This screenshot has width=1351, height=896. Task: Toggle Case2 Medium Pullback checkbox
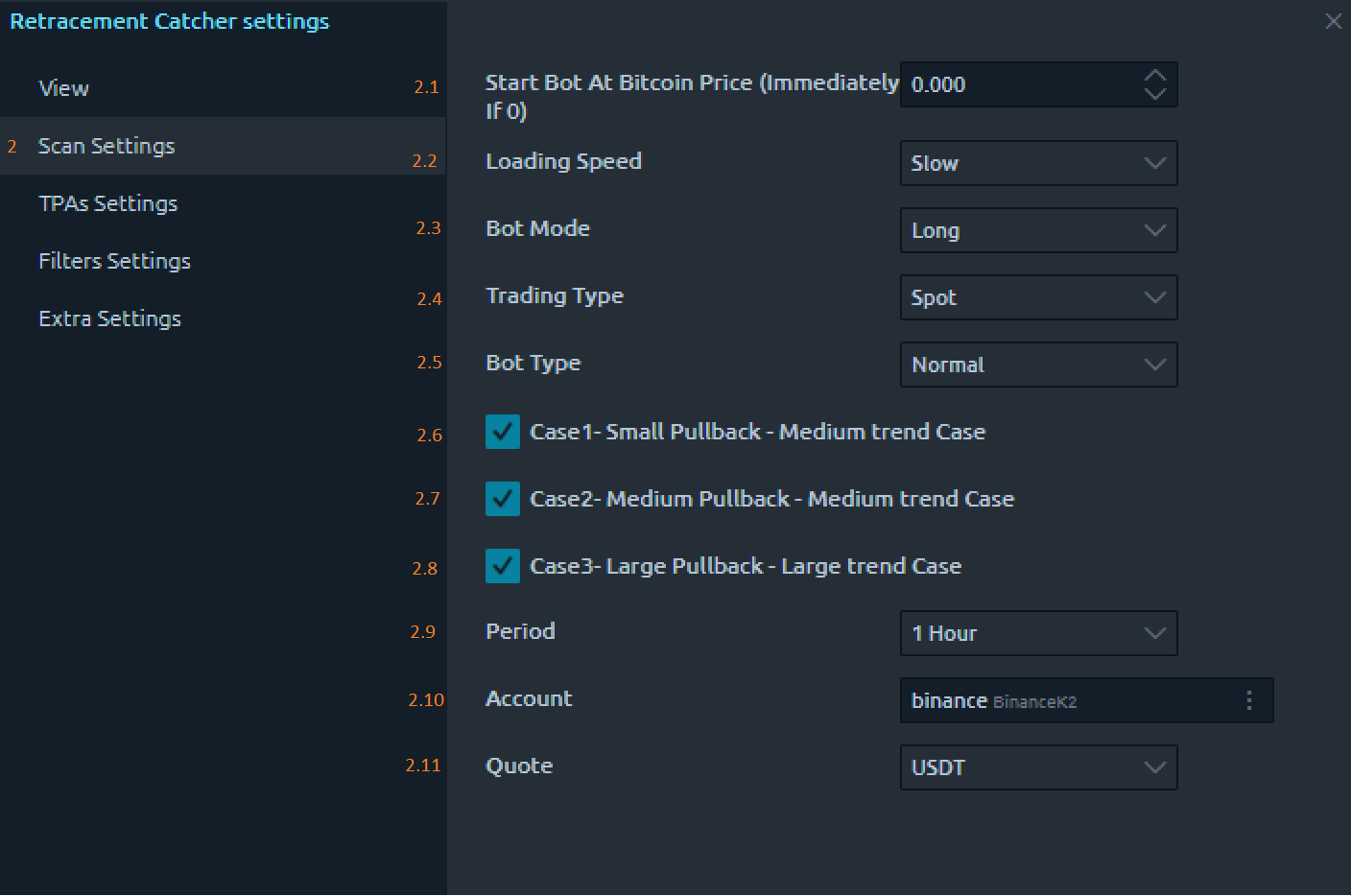pyautogui.click(x=503, y=499)
